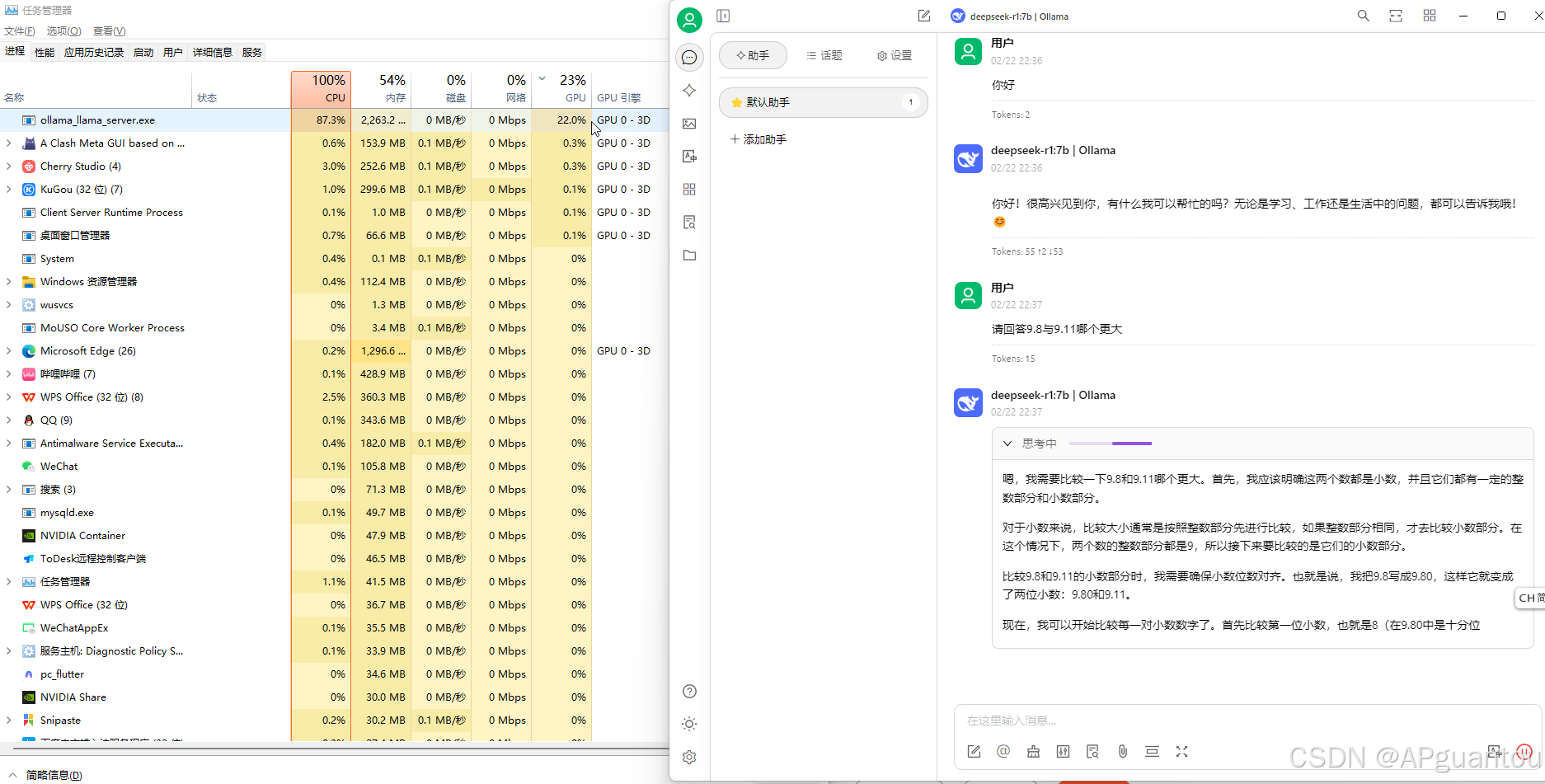Search messages using the magnifier icon

[1364, 16]
